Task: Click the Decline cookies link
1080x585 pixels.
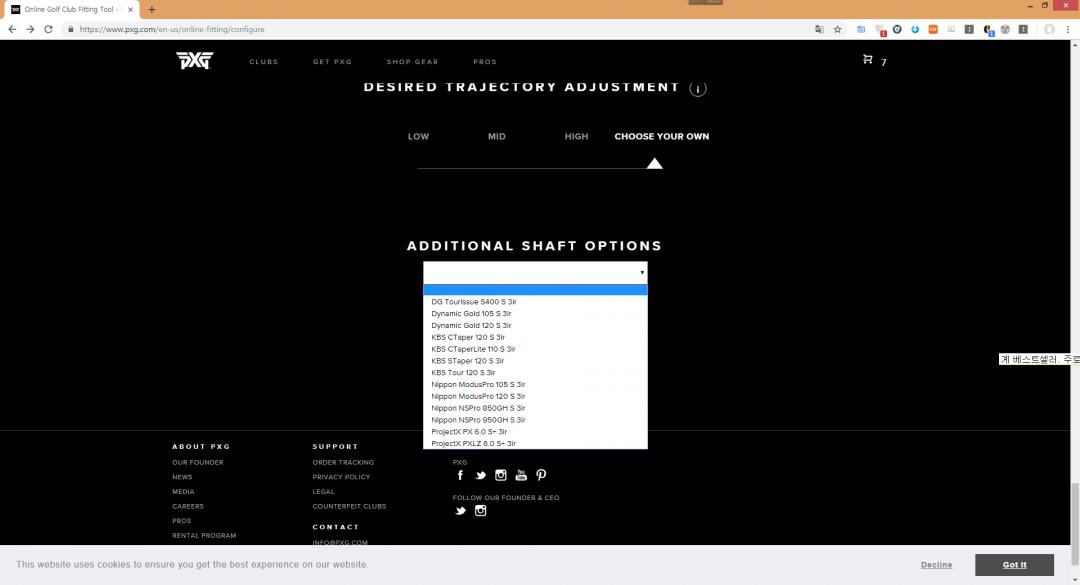Action: pyautogui.click(x=936, y=565)
